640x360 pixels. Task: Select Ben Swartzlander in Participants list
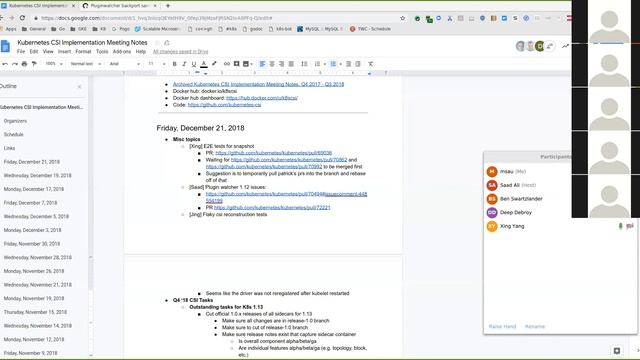(521, 199)
